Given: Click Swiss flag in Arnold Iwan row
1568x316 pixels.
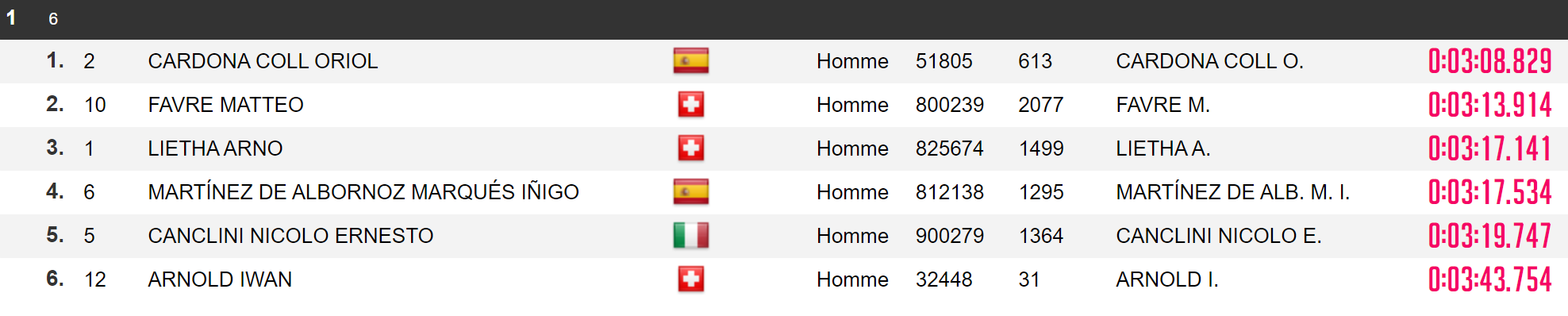Looking at the screenshot, I should tap(690, 279).
